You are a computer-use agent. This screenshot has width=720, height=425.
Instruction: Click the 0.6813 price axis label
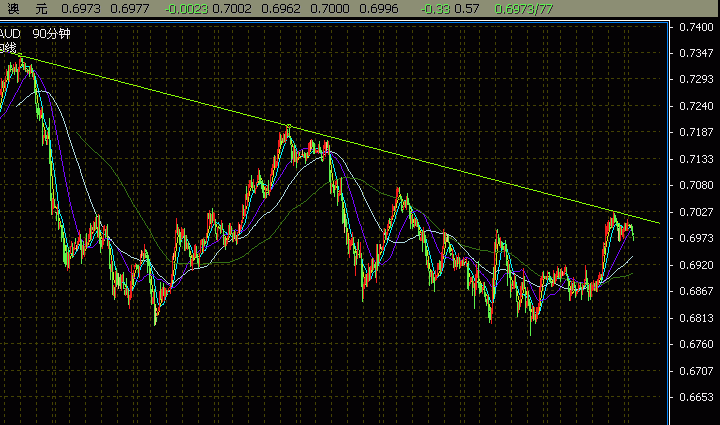point(696,318)
